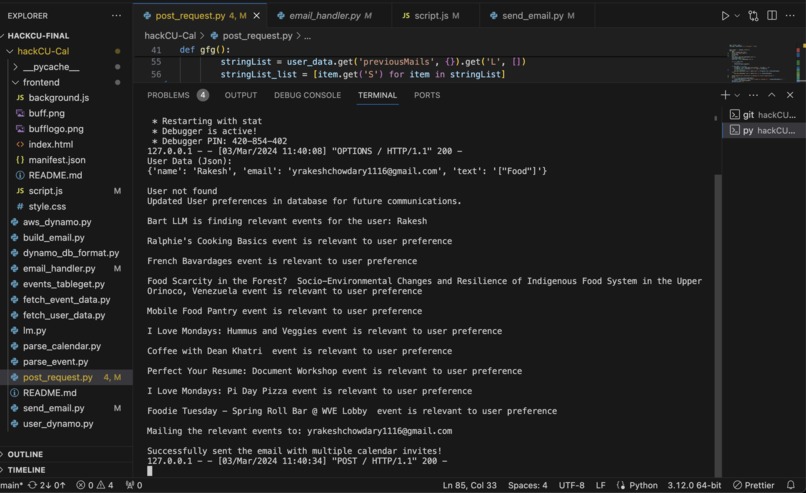Switch to the script.js tab
The image size is (806, 493).
tap(431, 16)
